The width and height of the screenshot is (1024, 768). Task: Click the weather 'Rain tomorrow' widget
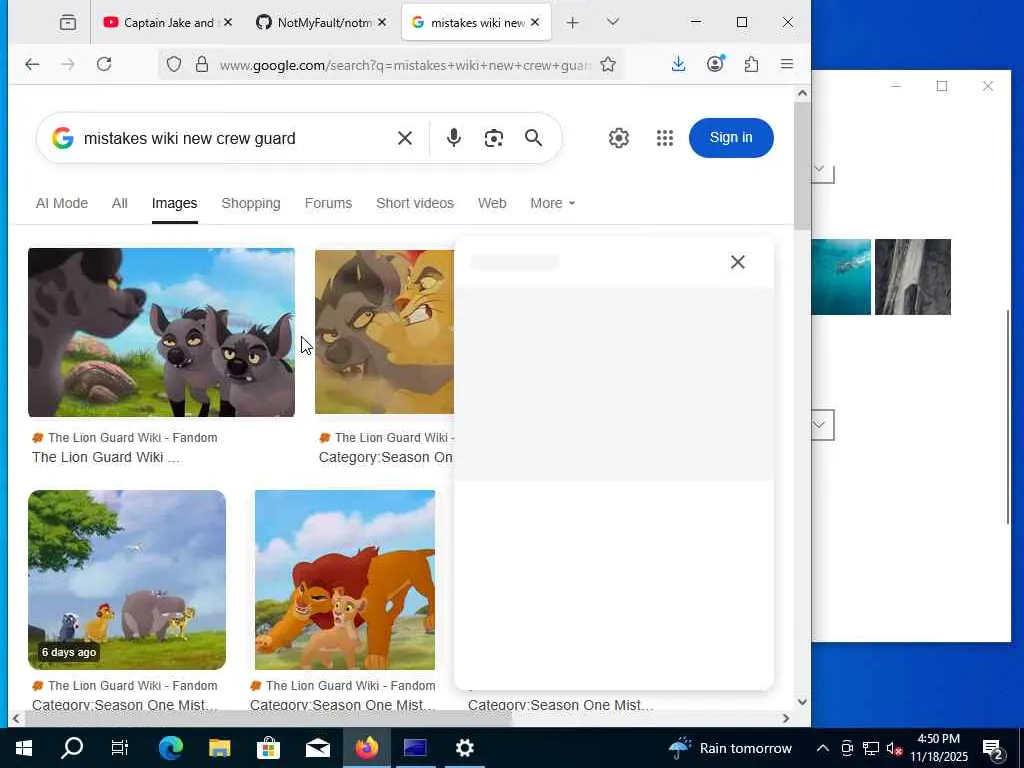point(729,748)
